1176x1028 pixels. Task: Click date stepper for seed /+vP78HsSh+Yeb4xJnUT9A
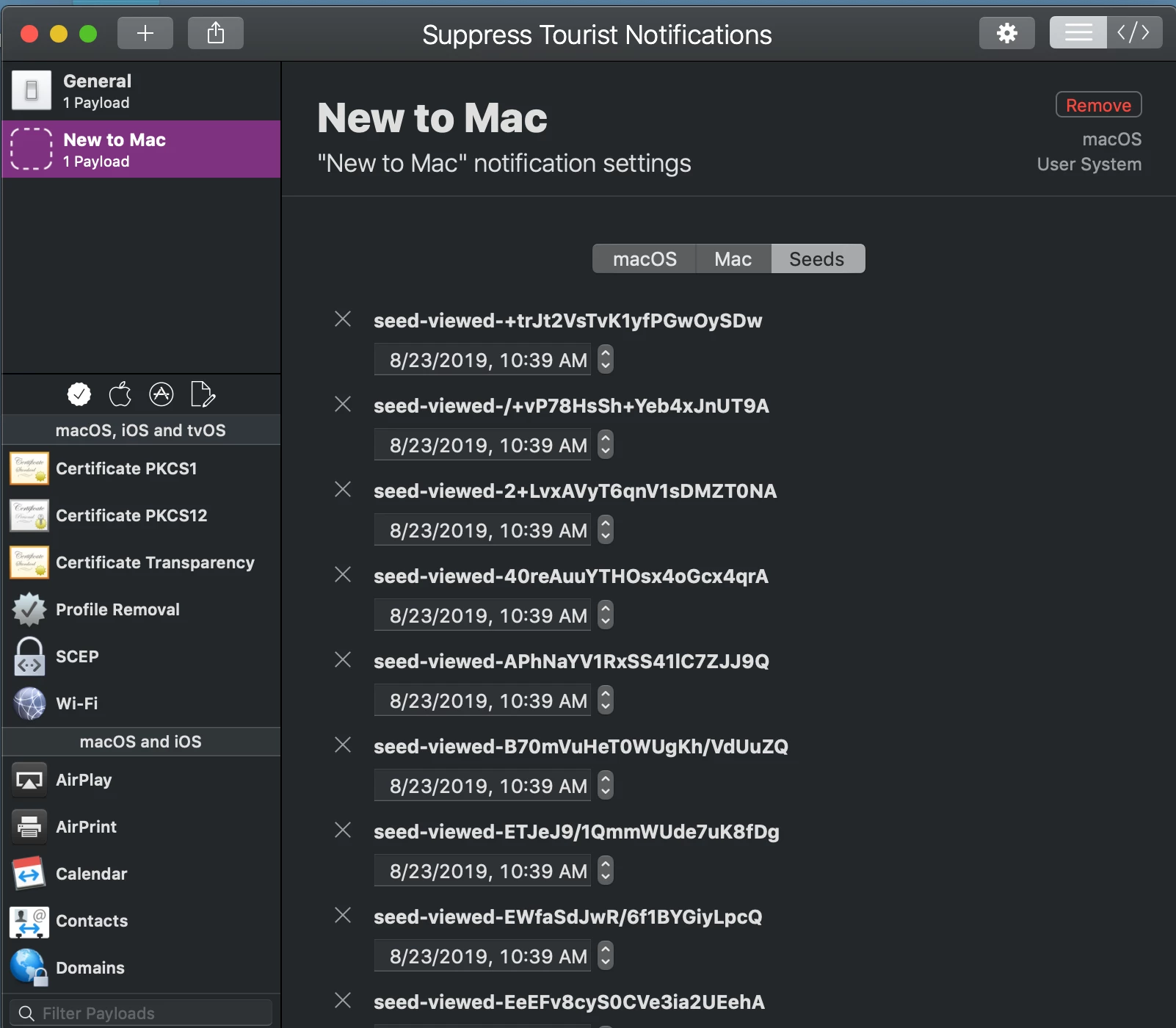pyautogui.click(x=606, y=445)
